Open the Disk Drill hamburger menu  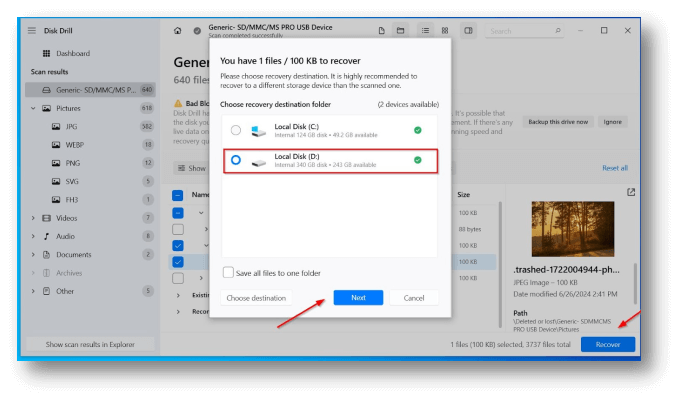(x=32, y=30)
